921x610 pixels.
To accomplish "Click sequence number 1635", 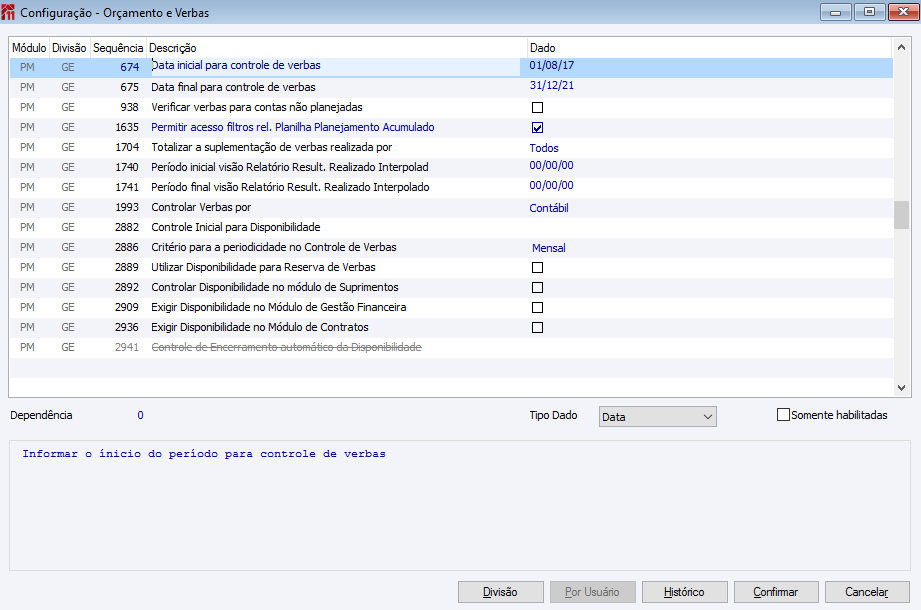I will point(127,127).
